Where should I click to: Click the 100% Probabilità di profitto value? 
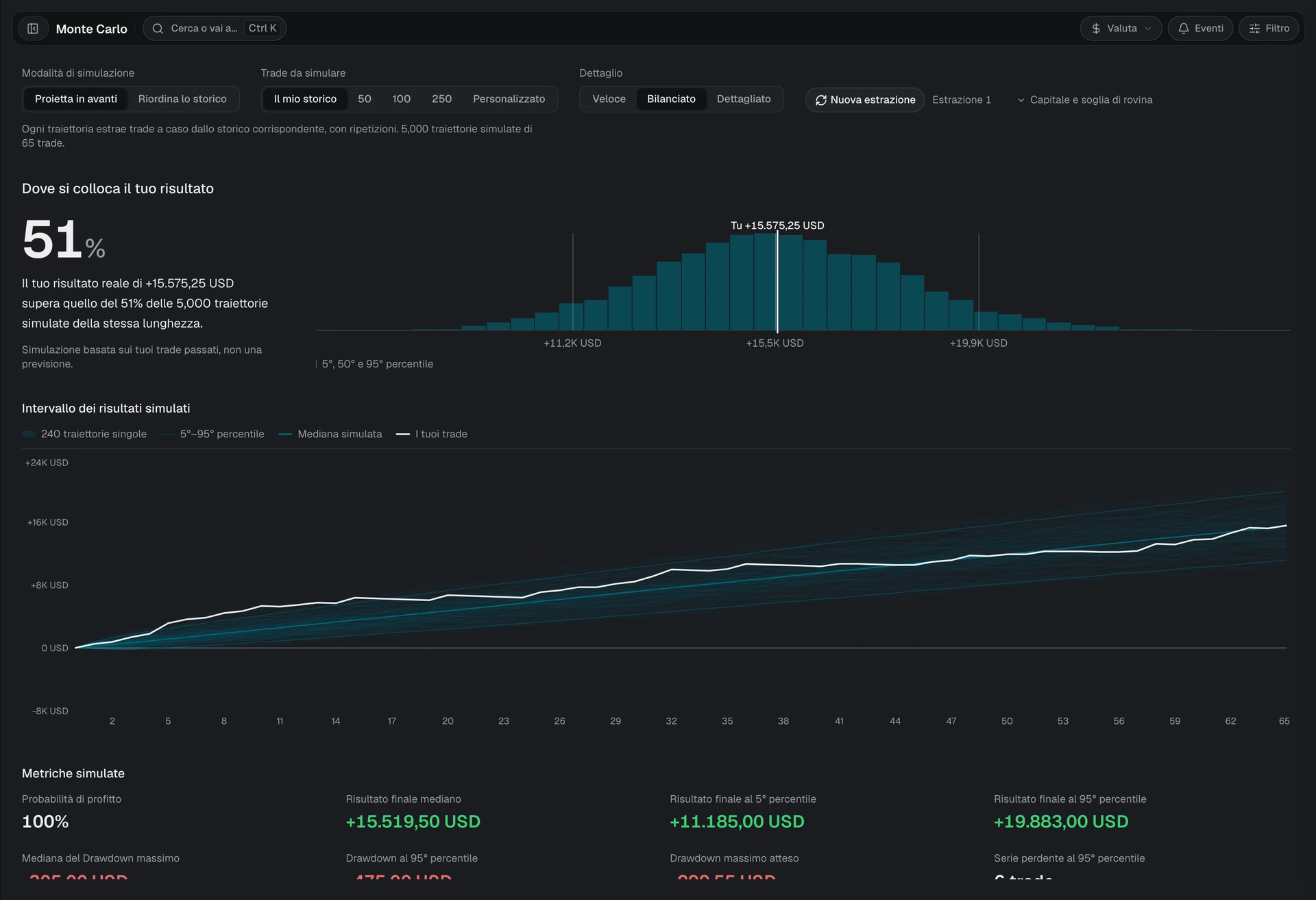[45, 822]
